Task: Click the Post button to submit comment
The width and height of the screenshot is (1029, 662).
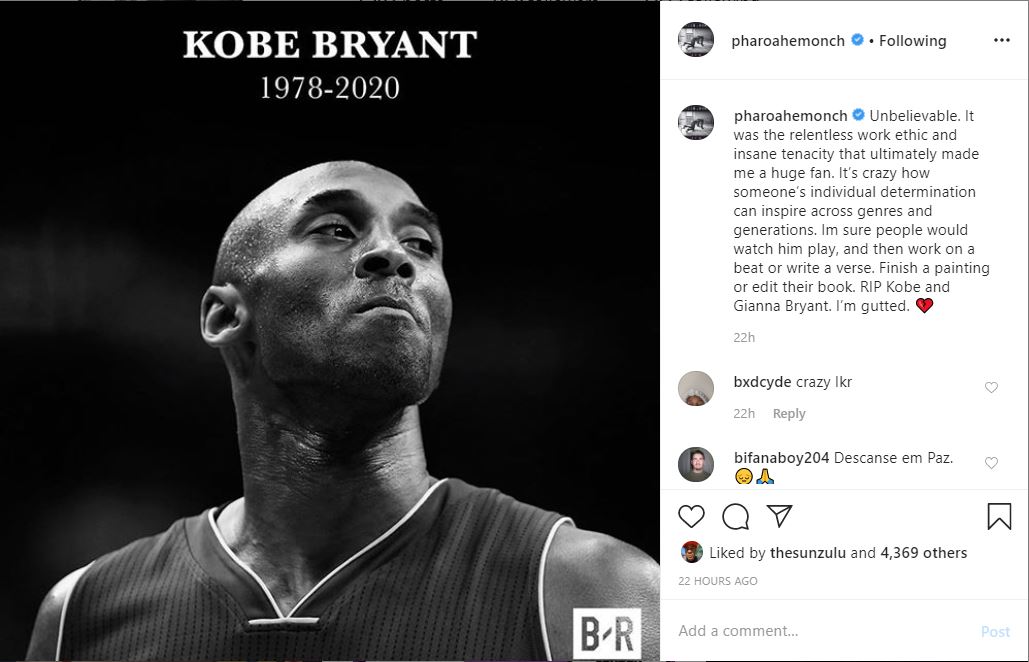Action: coord(995,631)
